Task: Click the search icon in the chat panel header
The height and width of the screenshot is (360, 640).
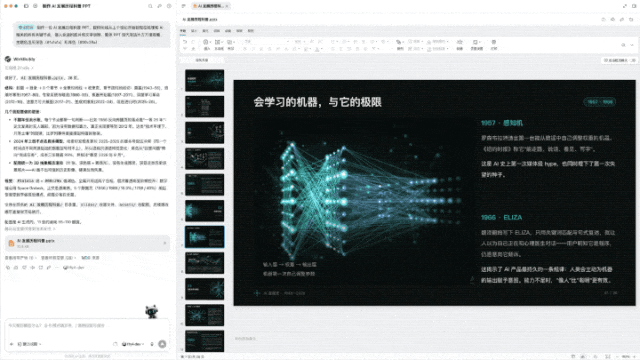Action: tap(150, 6)
